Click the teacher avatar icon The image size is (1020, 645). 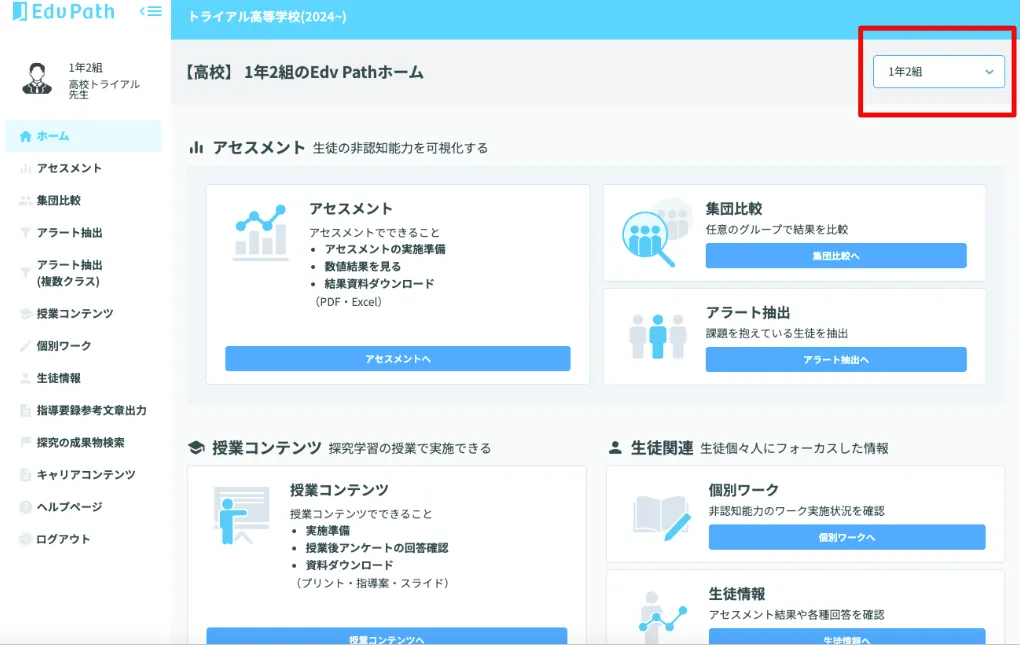[37, 79]
